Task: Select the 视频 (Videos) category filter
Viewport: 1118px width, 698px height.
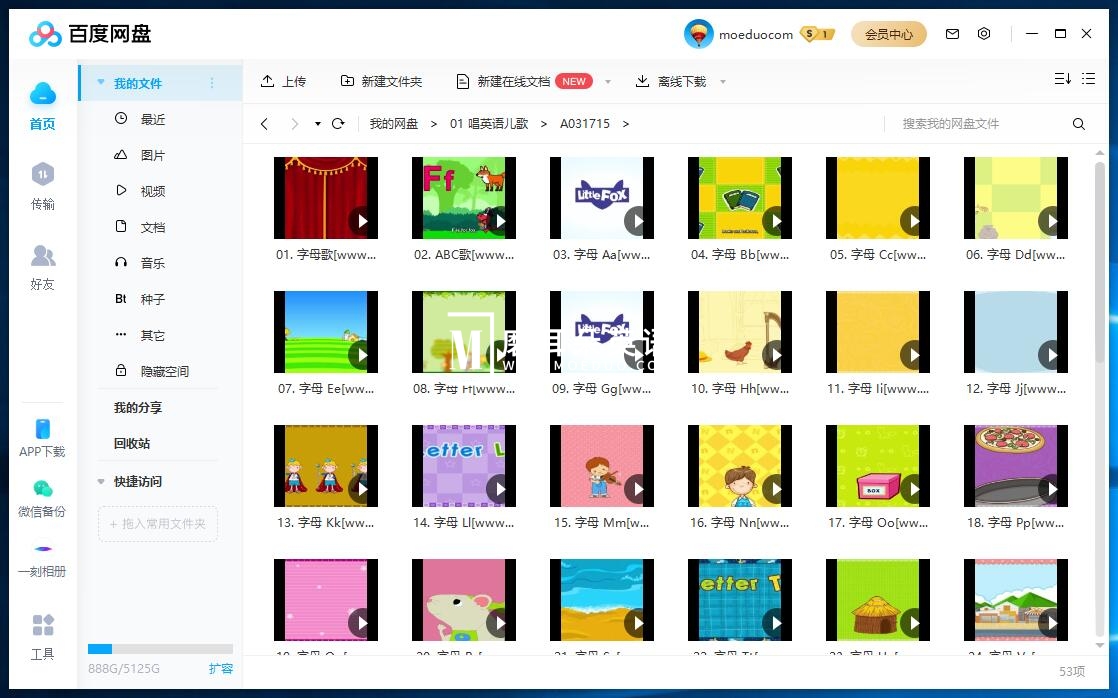Action: click(152, 190)
